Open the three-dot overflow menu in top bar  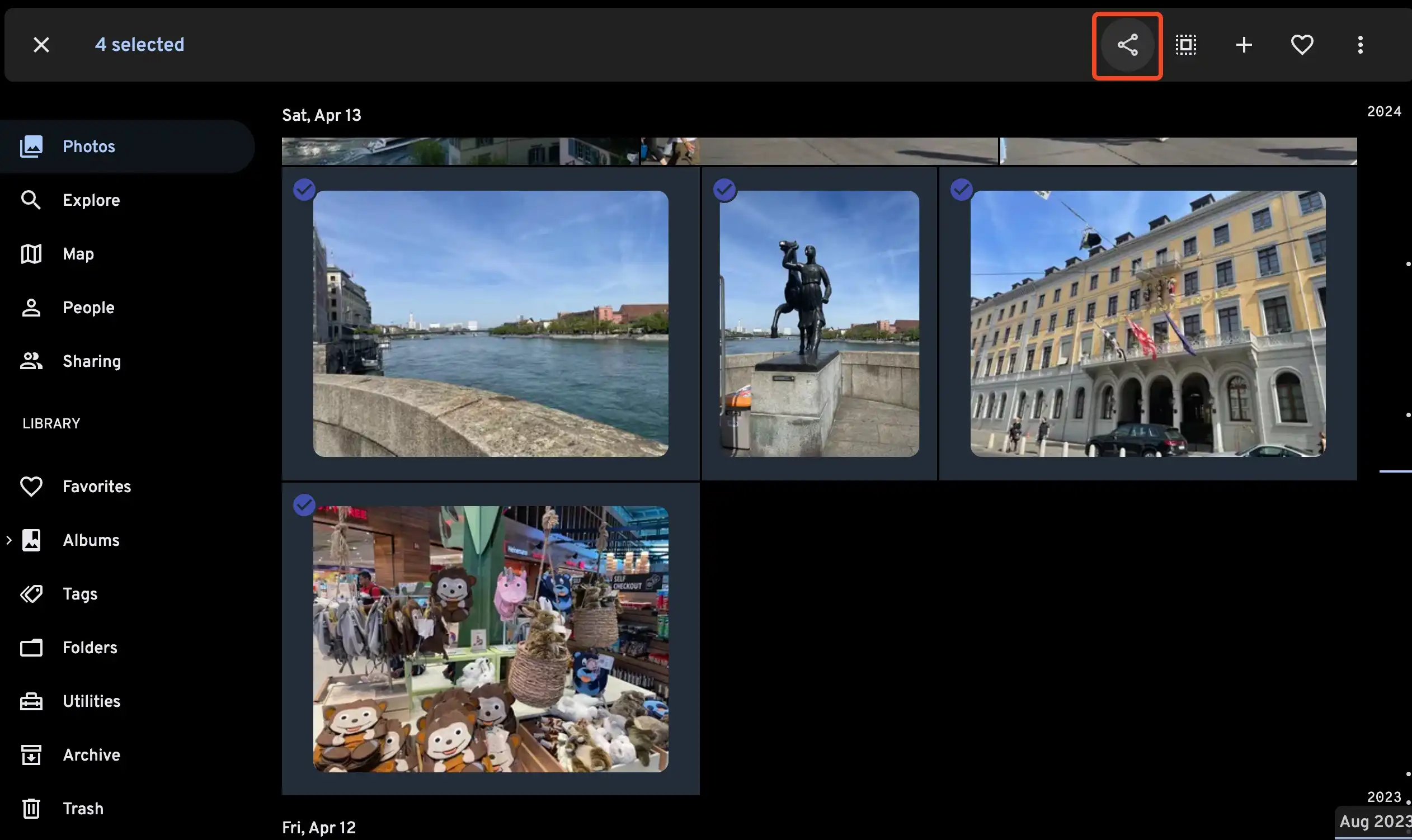pyautogui.click(x=1359, y=44)
